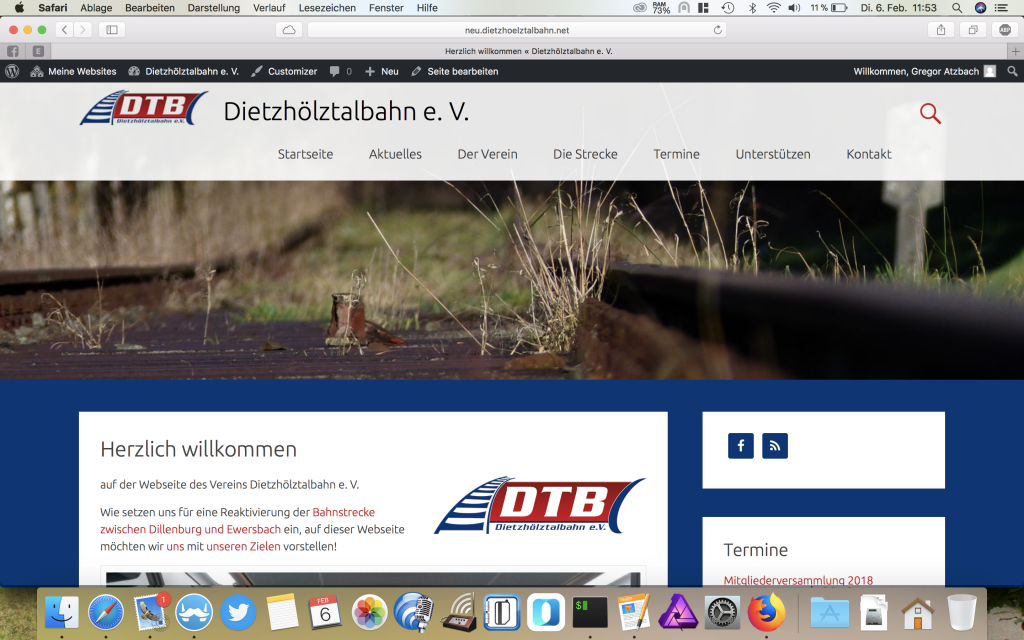Open Der Verein navigation item

487,154
